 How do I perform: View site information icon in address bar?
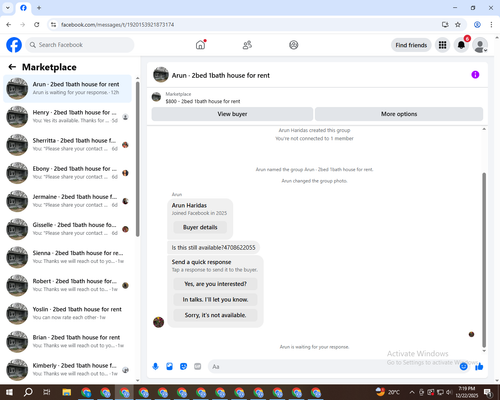[x=53, y=25]
